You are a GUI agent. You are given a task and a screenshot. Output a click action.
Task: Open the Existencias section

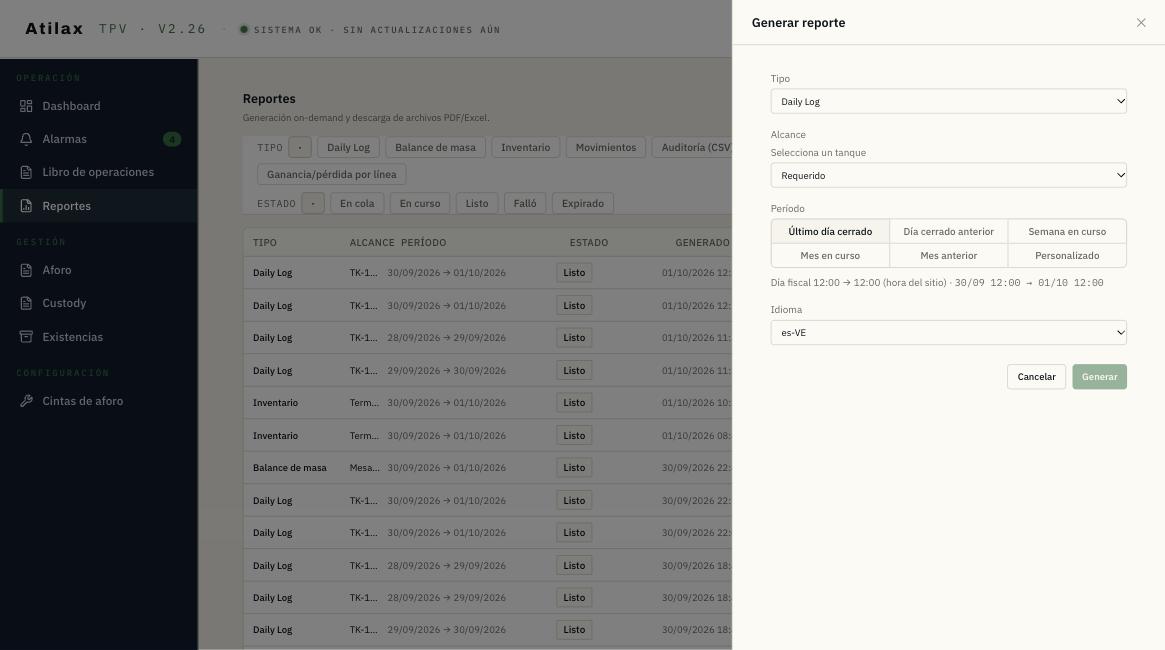point(99,337)
